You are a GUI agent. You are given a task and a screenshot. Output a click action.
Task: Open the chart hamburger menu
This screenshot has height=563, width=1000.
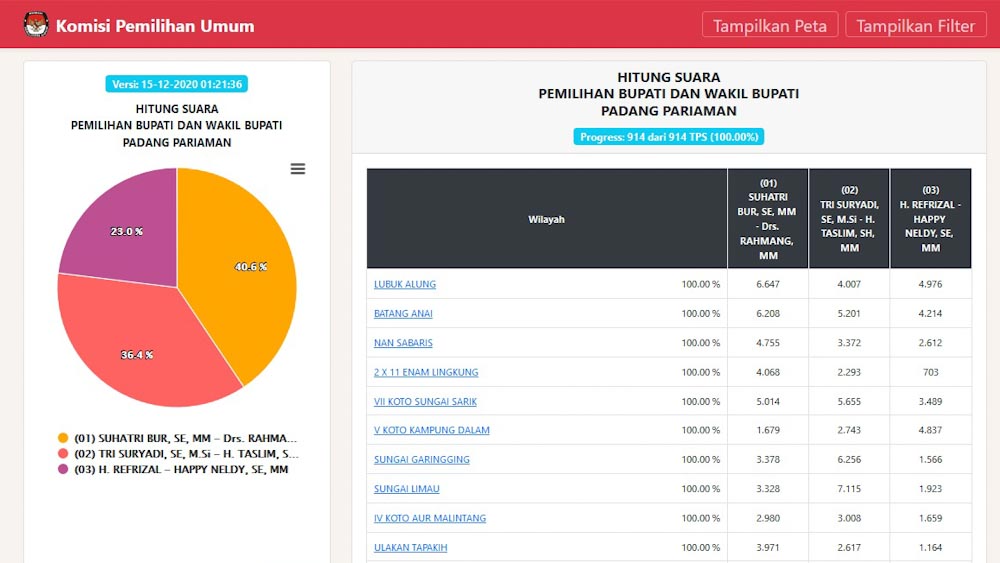tap(297, 169)
